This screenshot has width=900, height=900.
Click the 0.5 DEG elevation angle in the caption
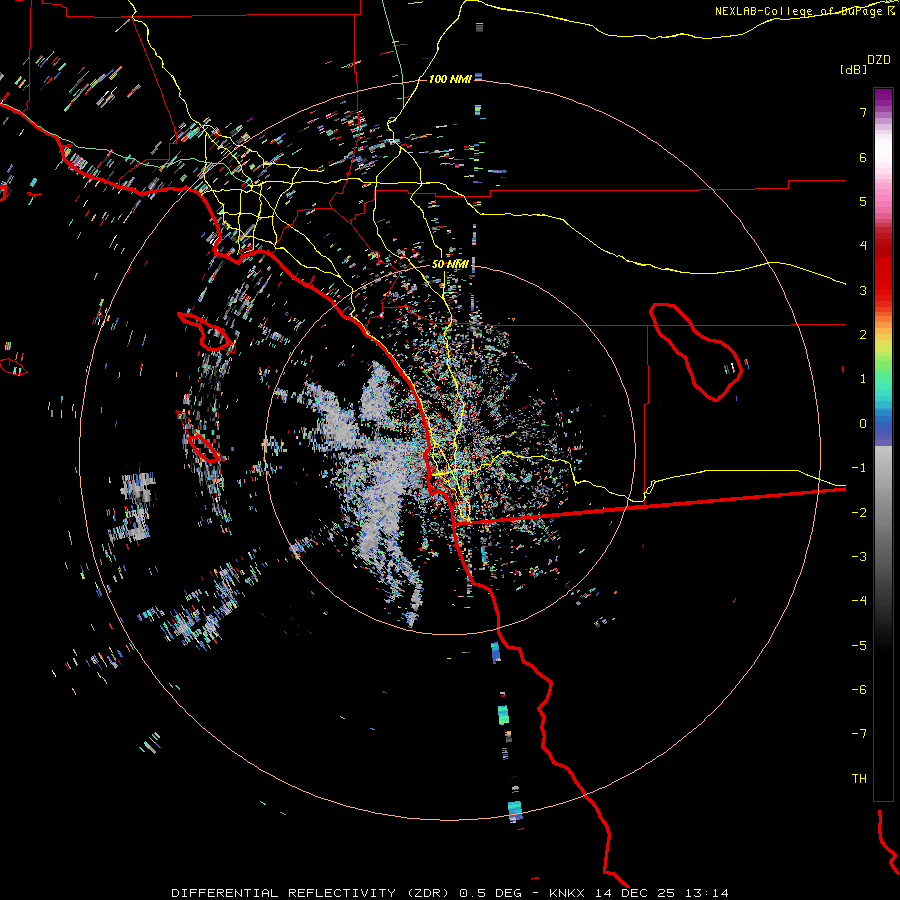click(x=491, y=893)
